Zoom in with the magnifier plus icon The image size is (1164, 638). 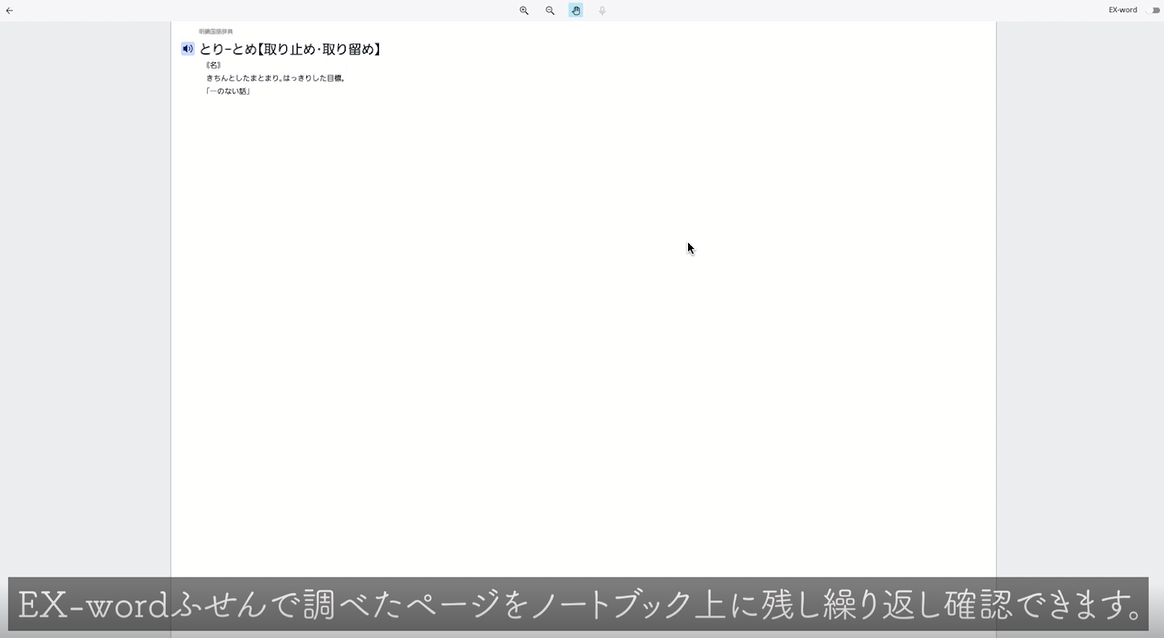(524, 10)
